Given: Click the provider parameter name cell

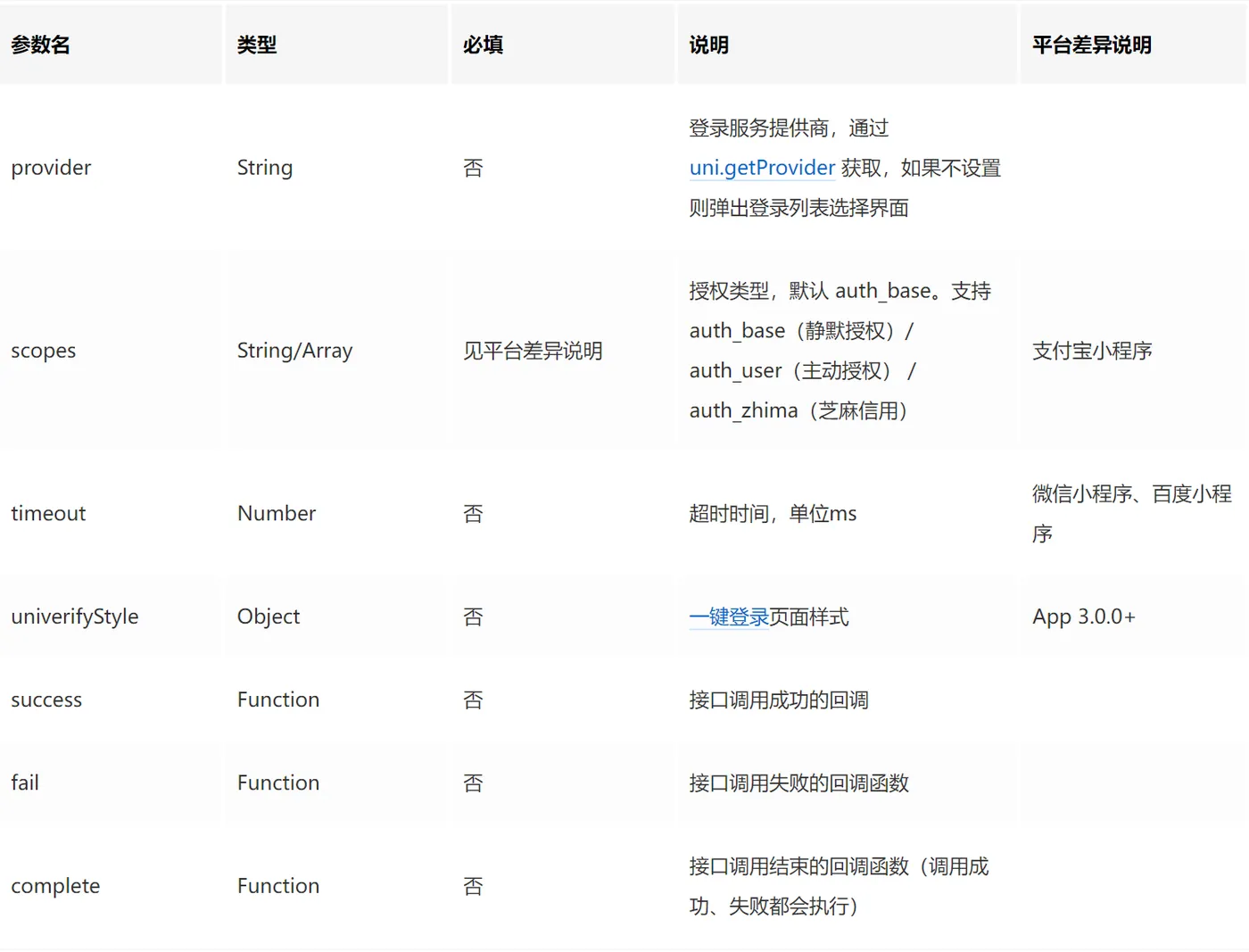Looking at the screenshot, I should click(x=51, y=168).
